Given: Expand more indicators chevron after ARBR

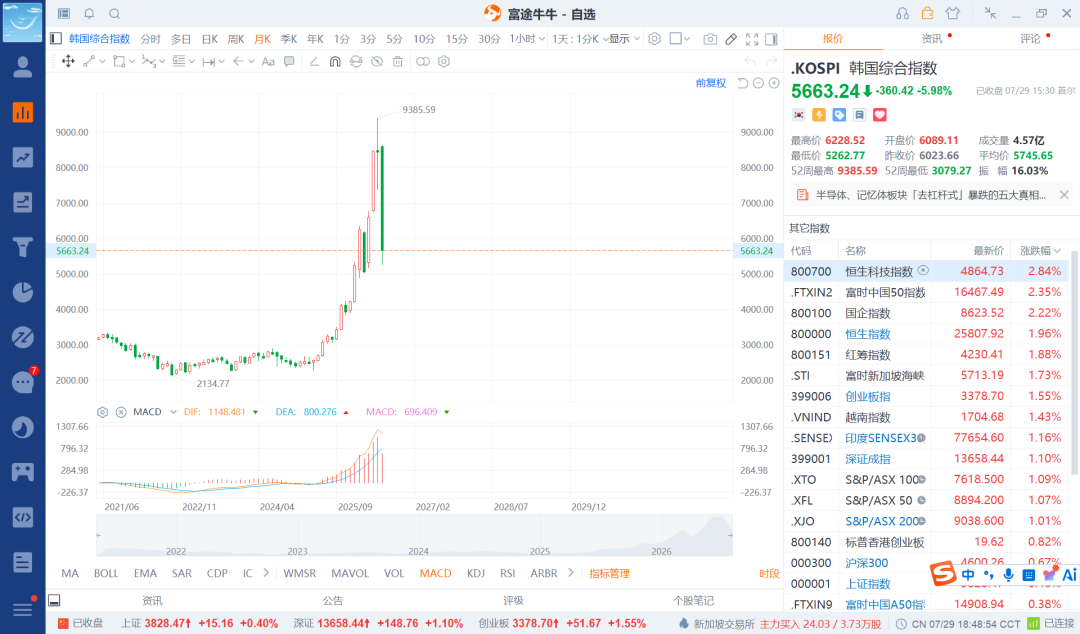Looking at the screenshot, I should click(571, 573).
